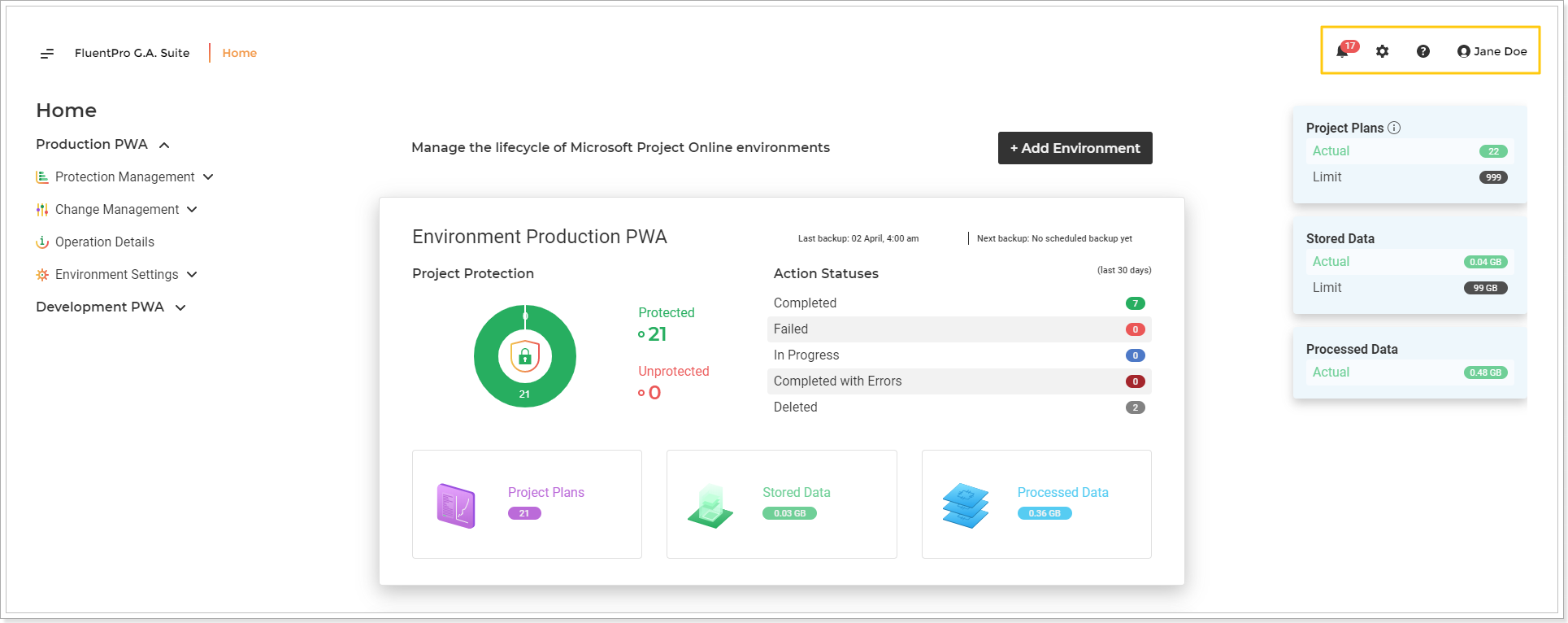1568x623 pixels.
Task: Click the blue Processed Data layers icon
Action: pyautogui.click(x=966, y=506)
